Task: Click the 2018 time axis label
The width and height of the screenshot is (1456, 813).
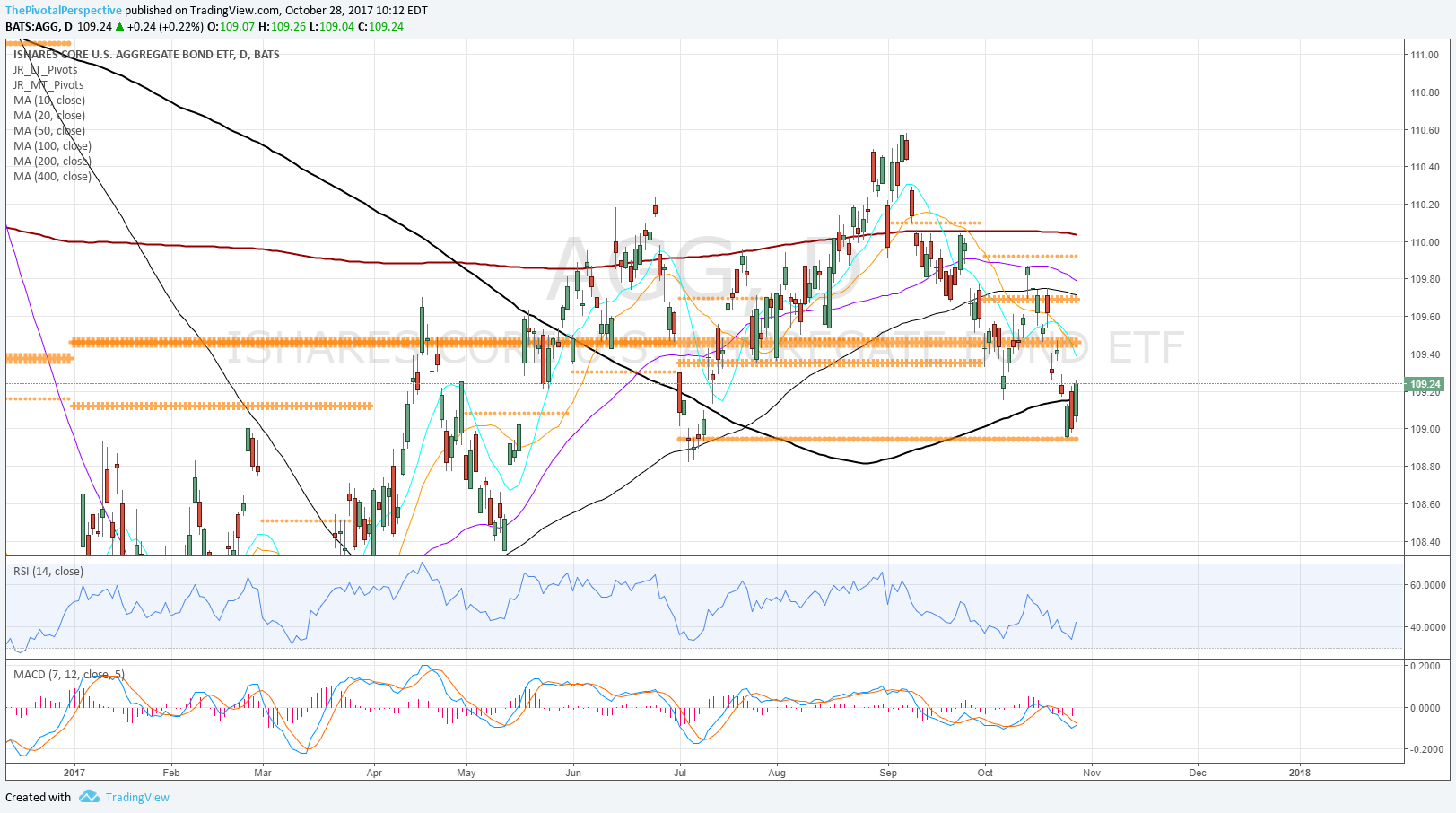Action: point(1299,773)
